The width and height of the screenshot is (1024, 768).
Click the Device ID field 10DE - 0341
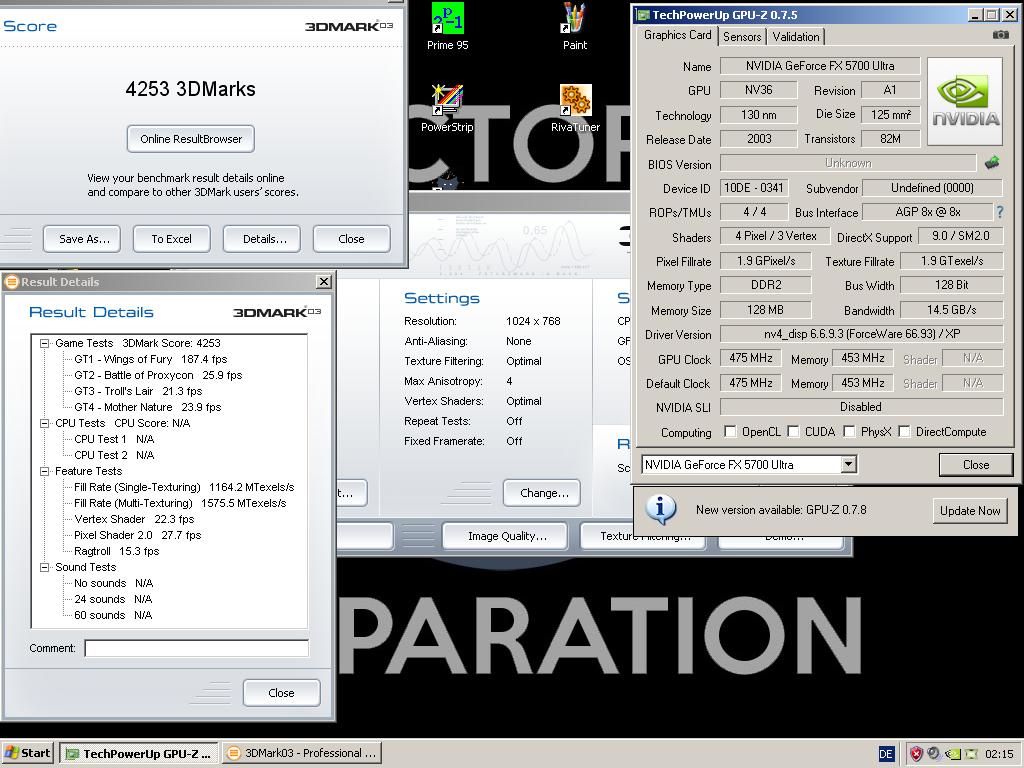point(754,188)
